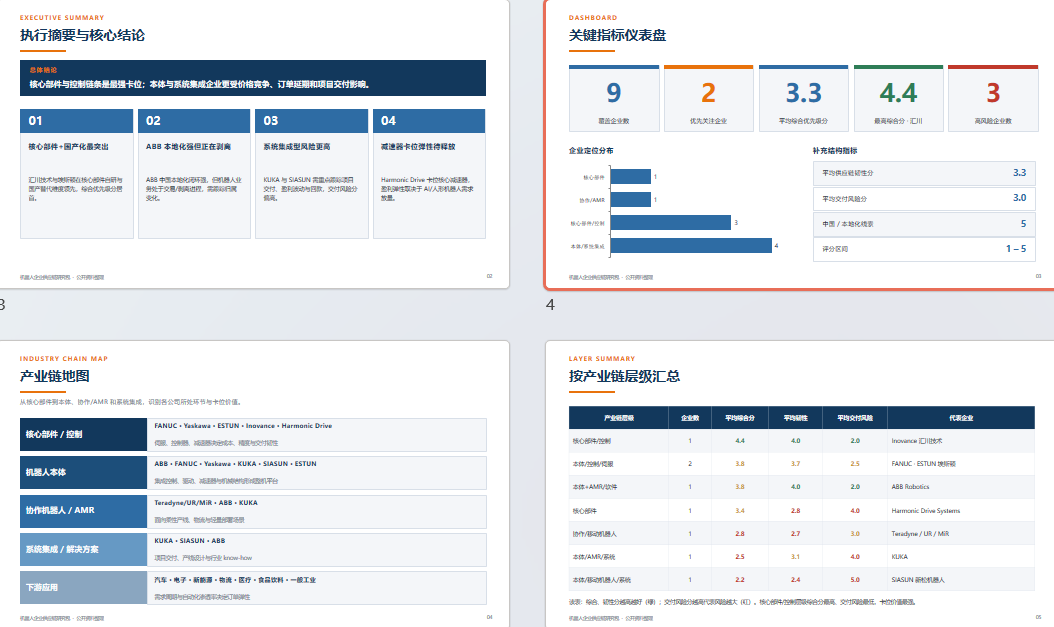1054x627 pixels.
Task: Select the Executive Summary slide thumbnail
Action: [x=254, y=144]
